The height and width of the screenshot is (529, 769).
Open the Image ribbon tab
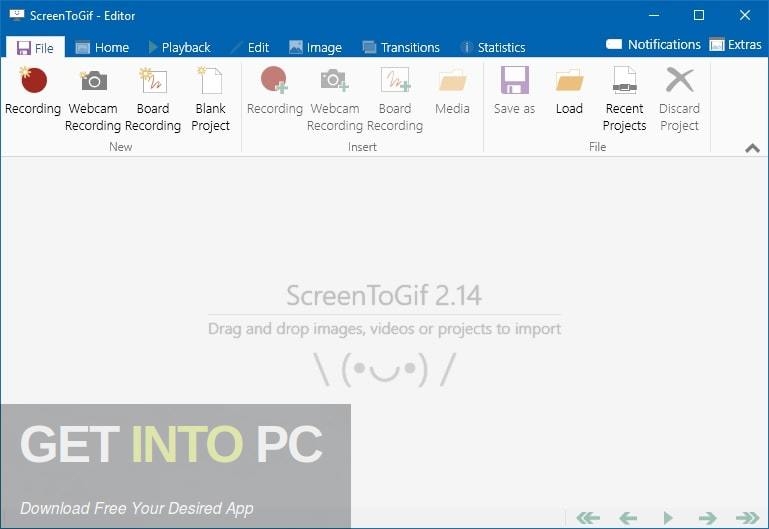315,48
